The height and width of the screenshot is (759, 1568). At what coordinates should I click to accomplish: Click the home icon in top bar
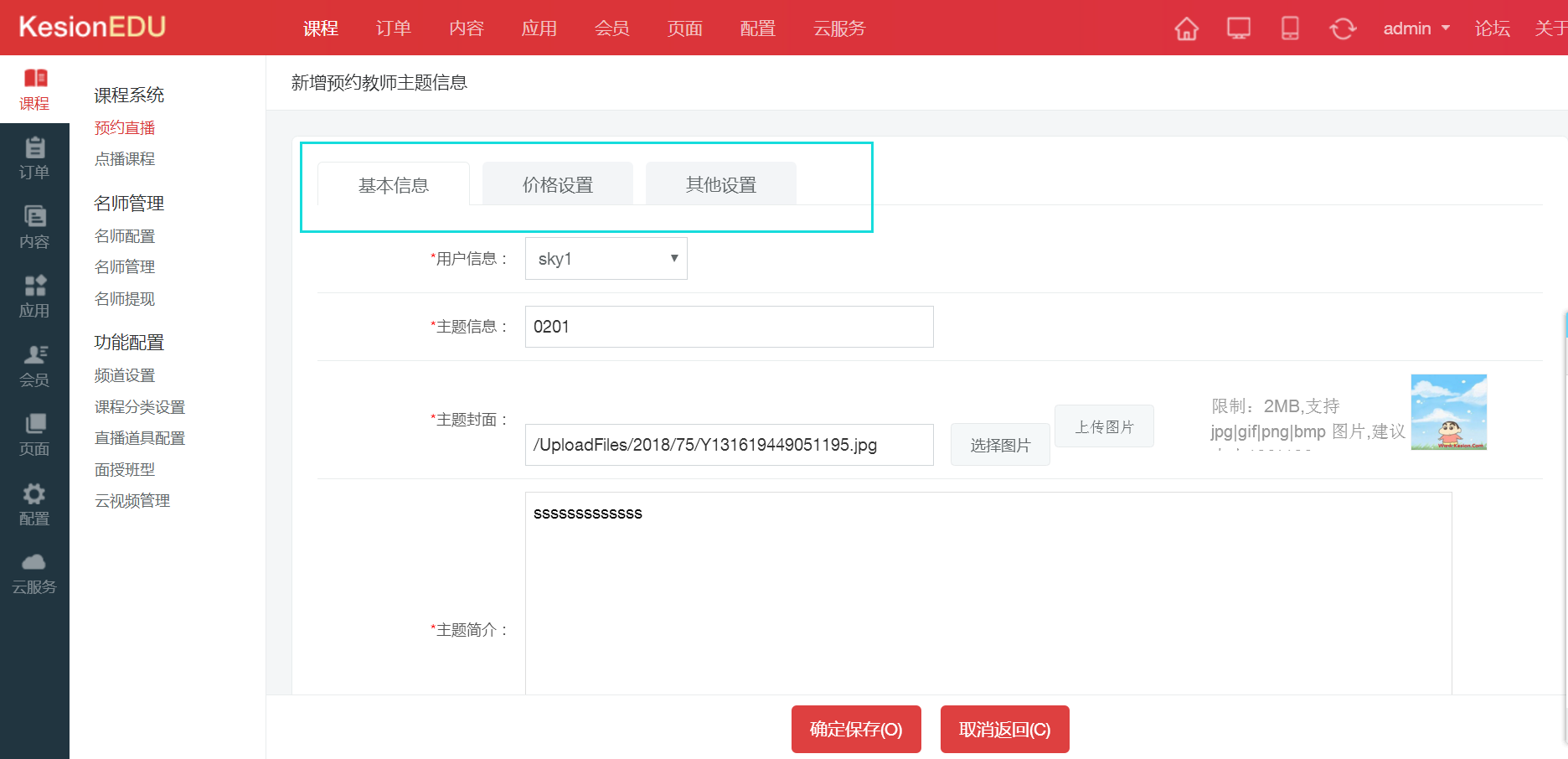1186,28
